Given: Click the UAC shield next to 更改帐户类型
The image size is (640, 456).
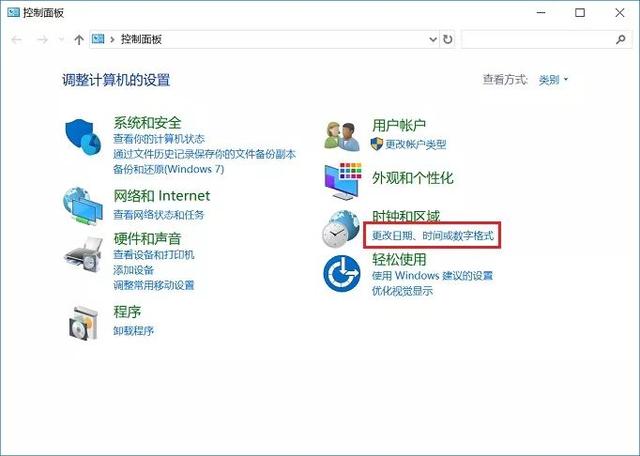Looking at the screenshot, I should pos(377,144).
